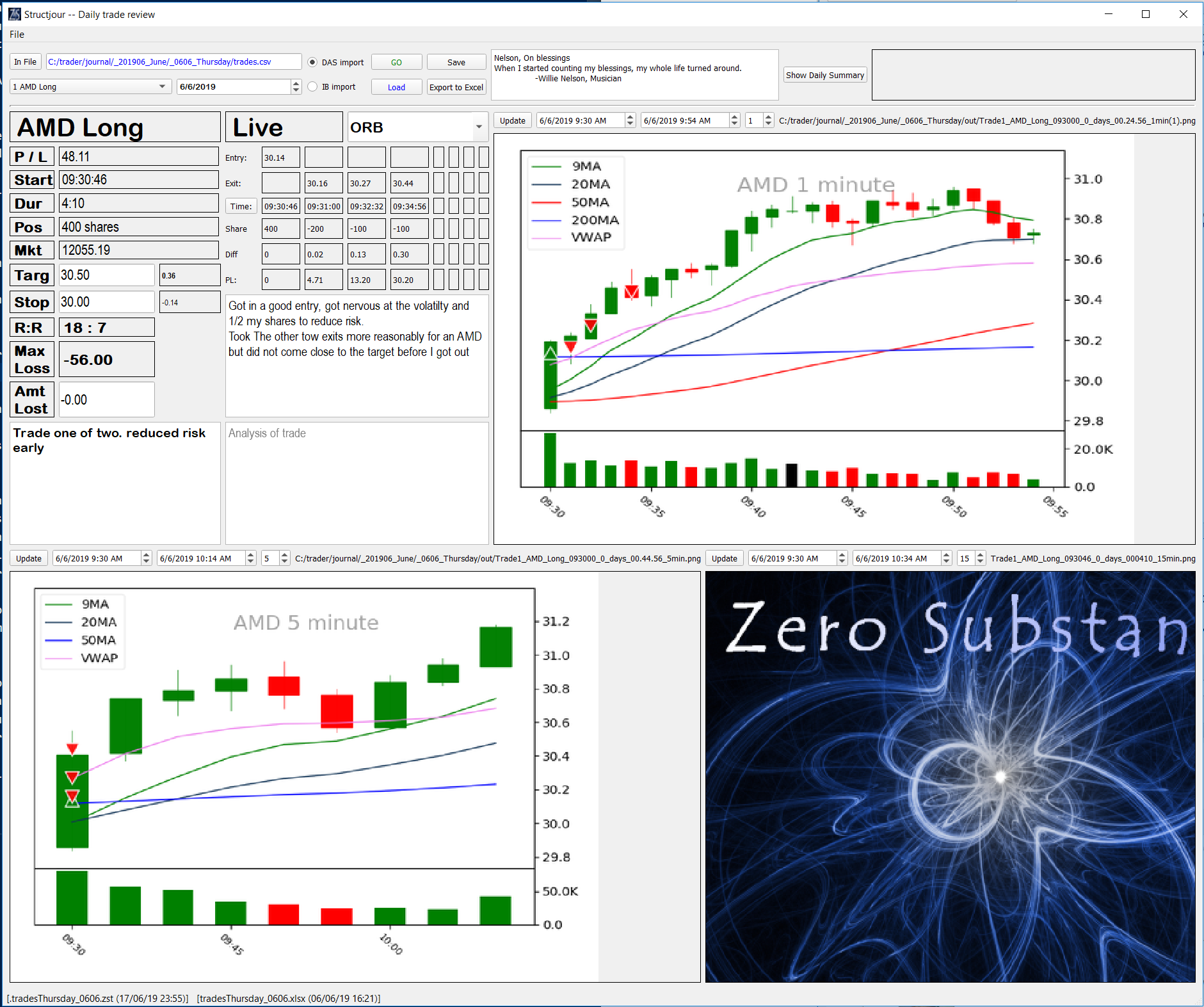1204x1007 pixels.
Task: Click the Dur value 4:10
Action: click(139, 204)
